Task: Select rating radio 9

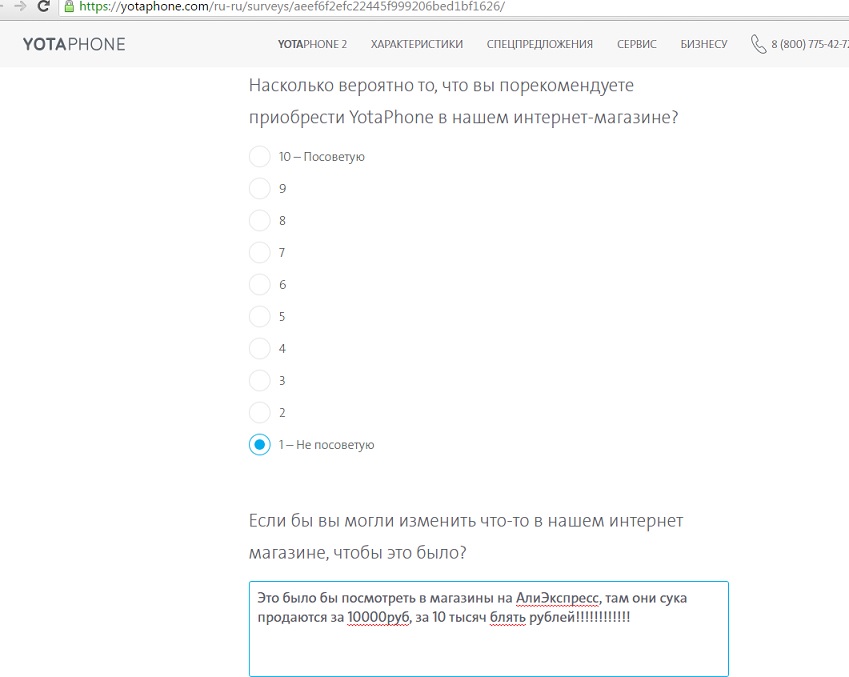Action: point(259,188)
